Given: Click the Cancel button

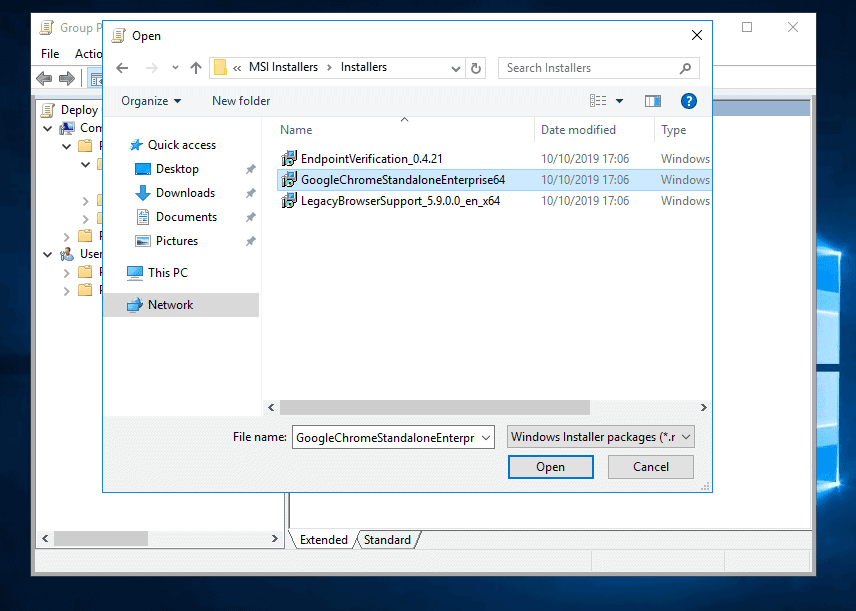Looking at the screenshot, I should coord(651,467).
